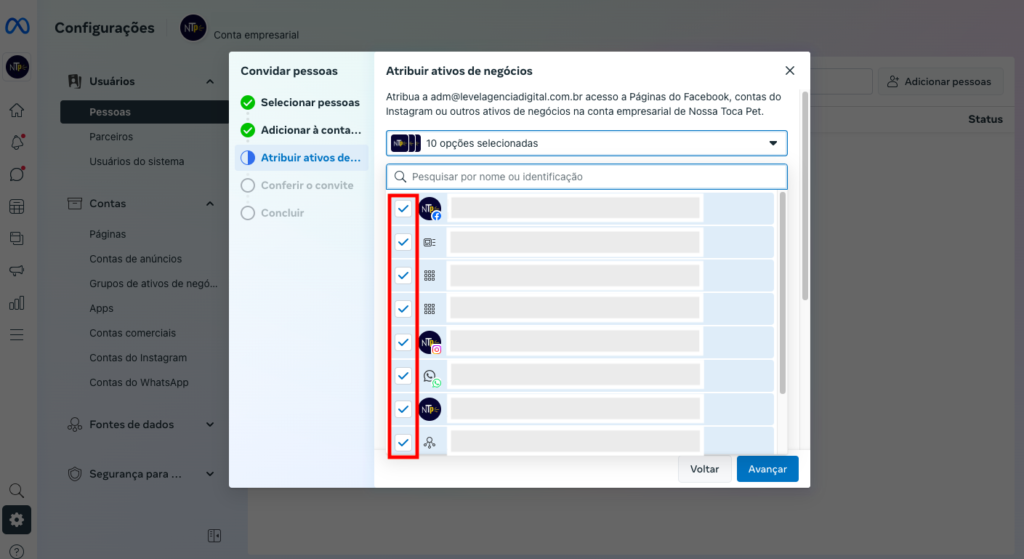Click the ad account asset icon
Viewport: 1024px width, 559px height.
click(429, 242)
